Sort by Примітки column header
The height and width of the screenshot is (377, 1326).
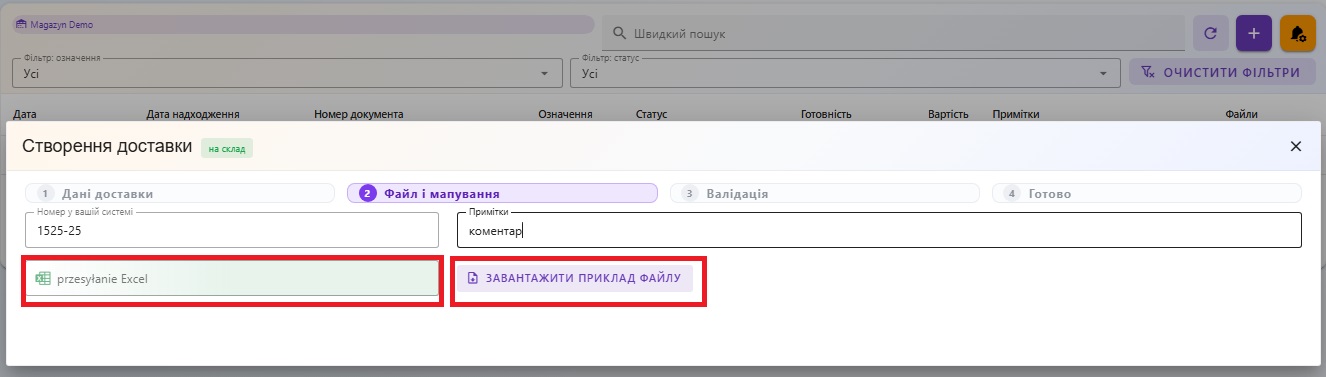coord(1016,115)
